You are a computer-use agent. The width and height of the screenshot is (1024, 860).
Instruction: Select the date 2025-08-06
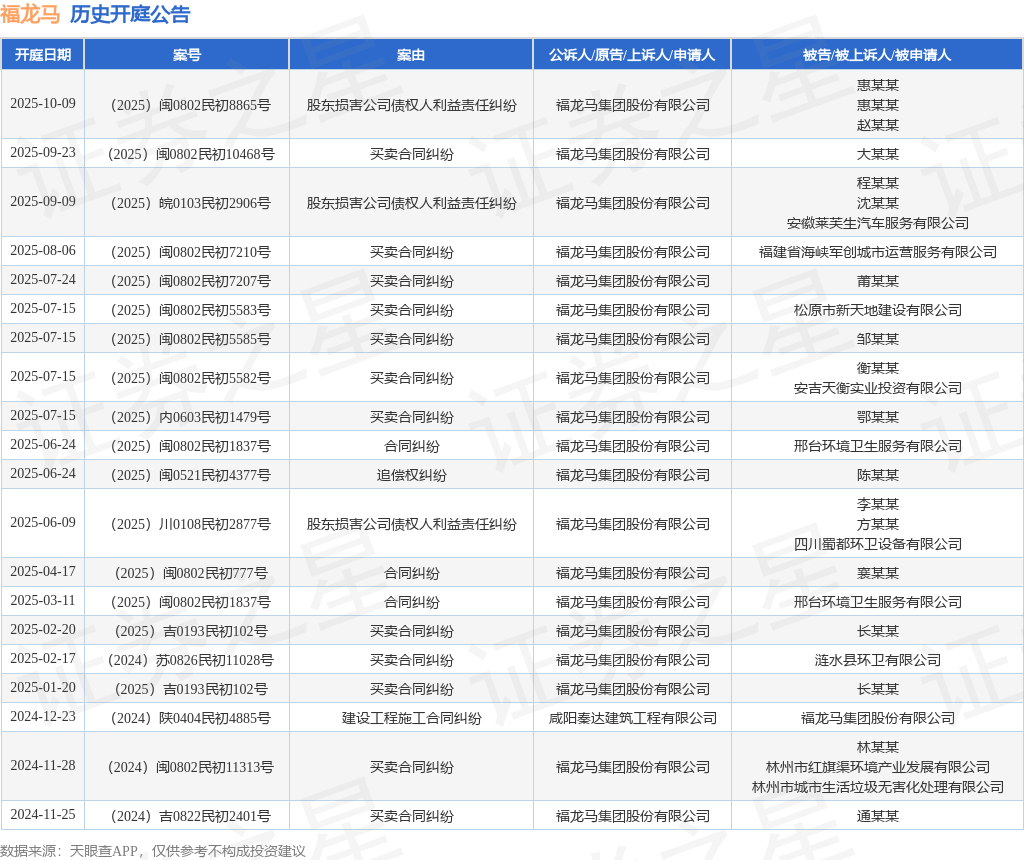click(42, 251)
